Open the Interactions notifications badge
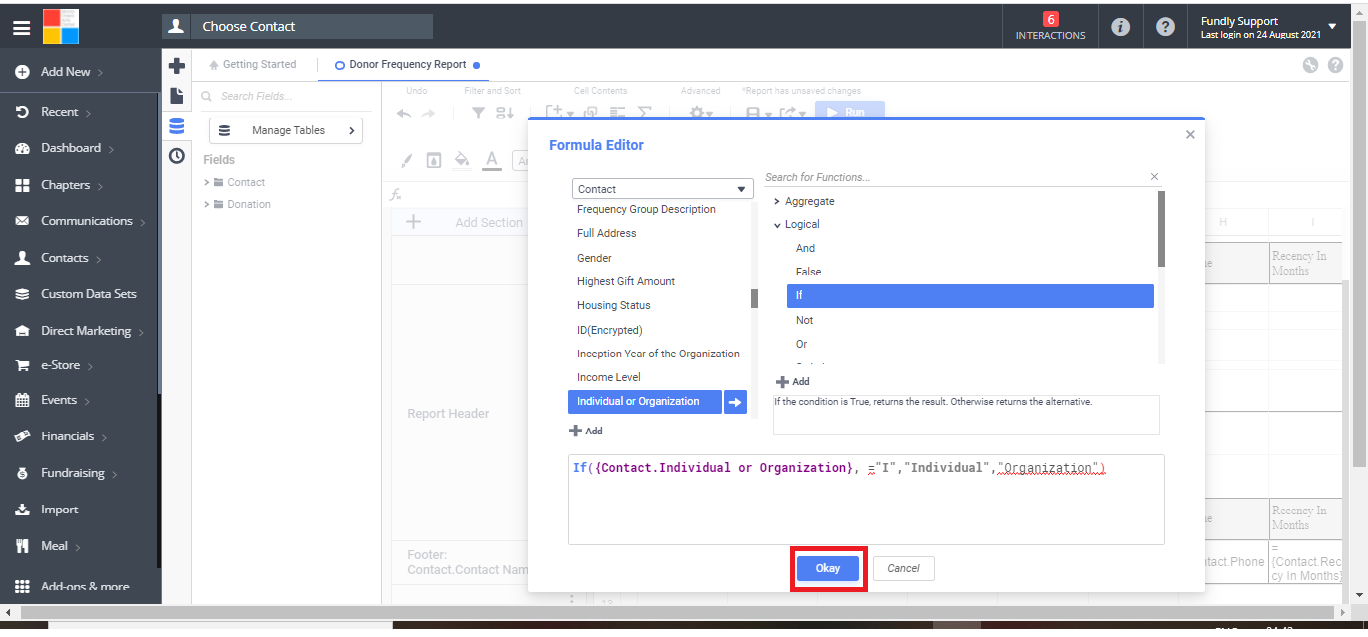Screen dimensions: 1368x637 pyautogui.click(x=1050, y=27)
